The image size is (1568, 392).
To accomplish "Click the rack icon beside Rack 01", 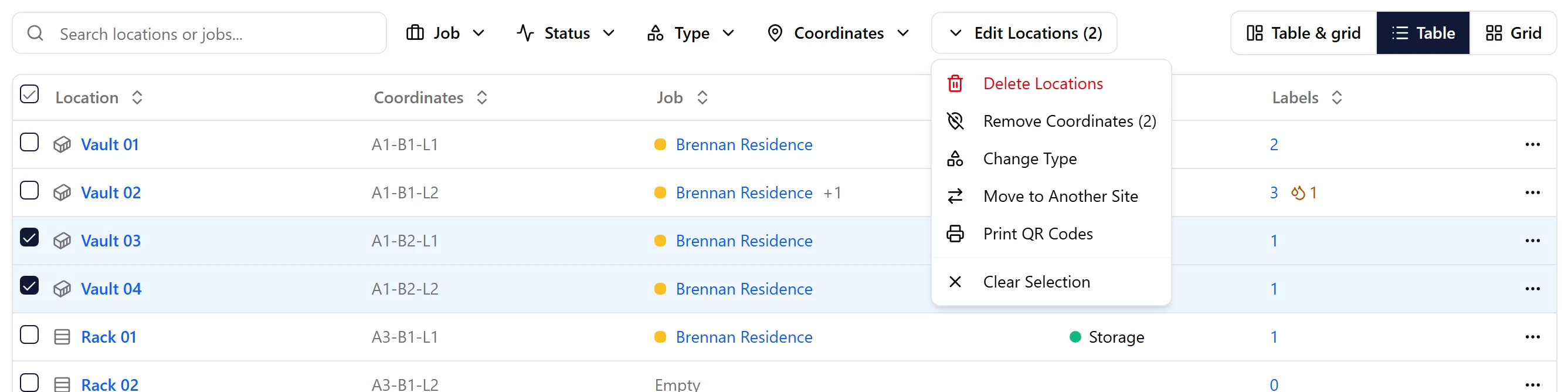I will click(x=62, y=337).
